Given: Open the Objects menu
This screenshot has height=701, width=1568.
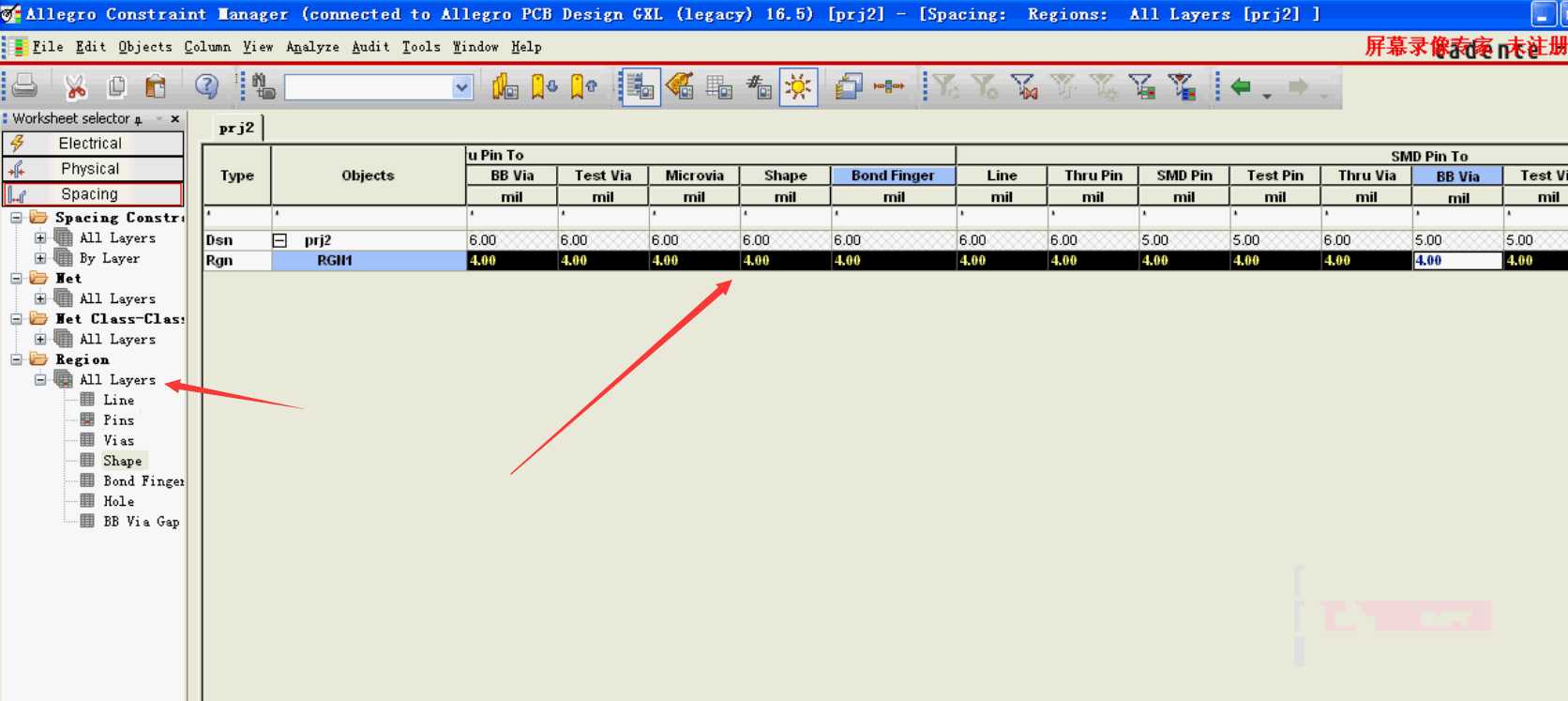Looking at the screenshot, I should [x=145, y=47].
